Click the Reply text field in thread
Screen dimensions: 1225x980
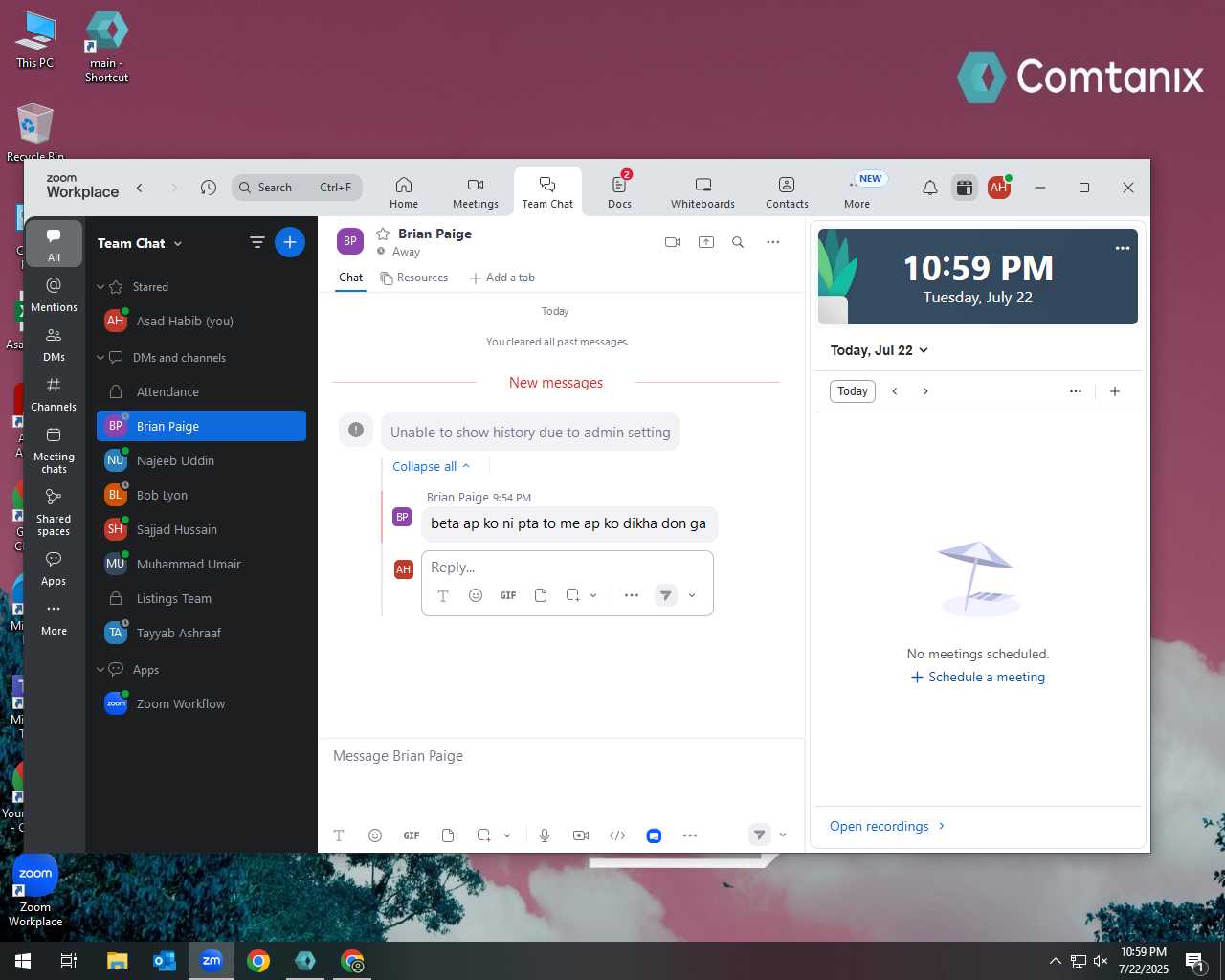pos(568,568)
